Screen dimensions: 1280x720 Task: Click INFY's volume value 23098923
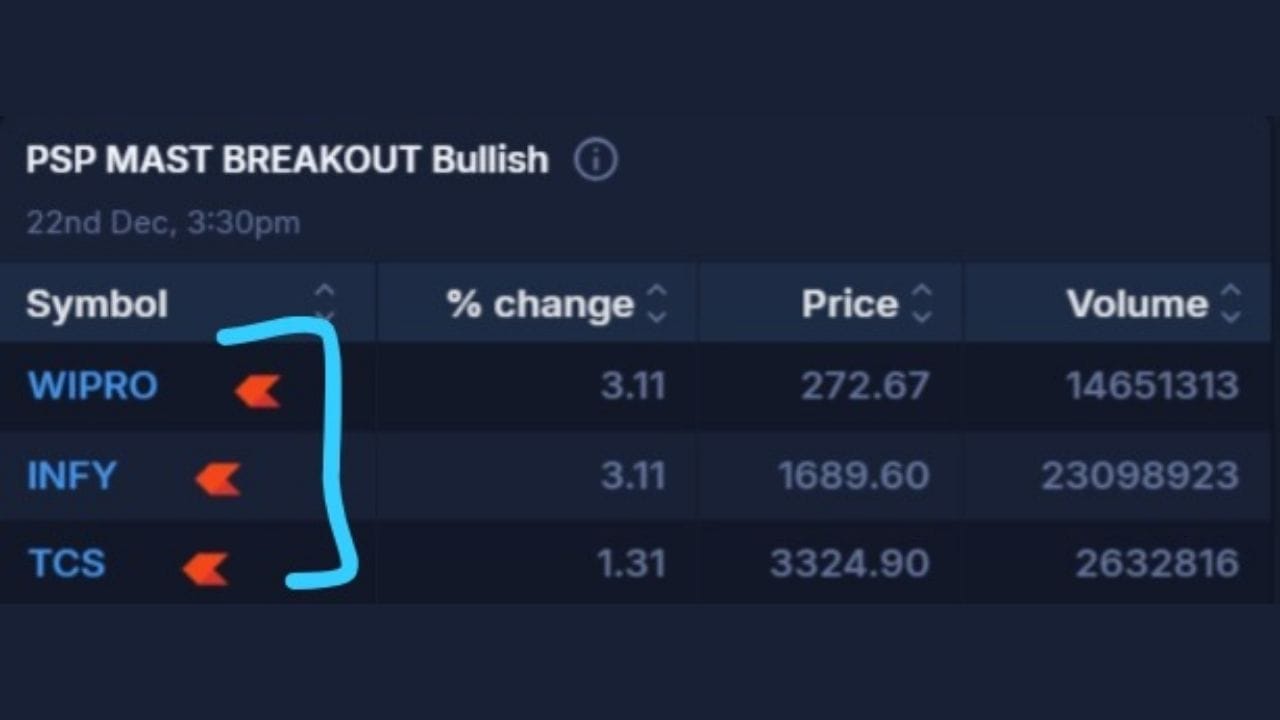click(1140, 475)
